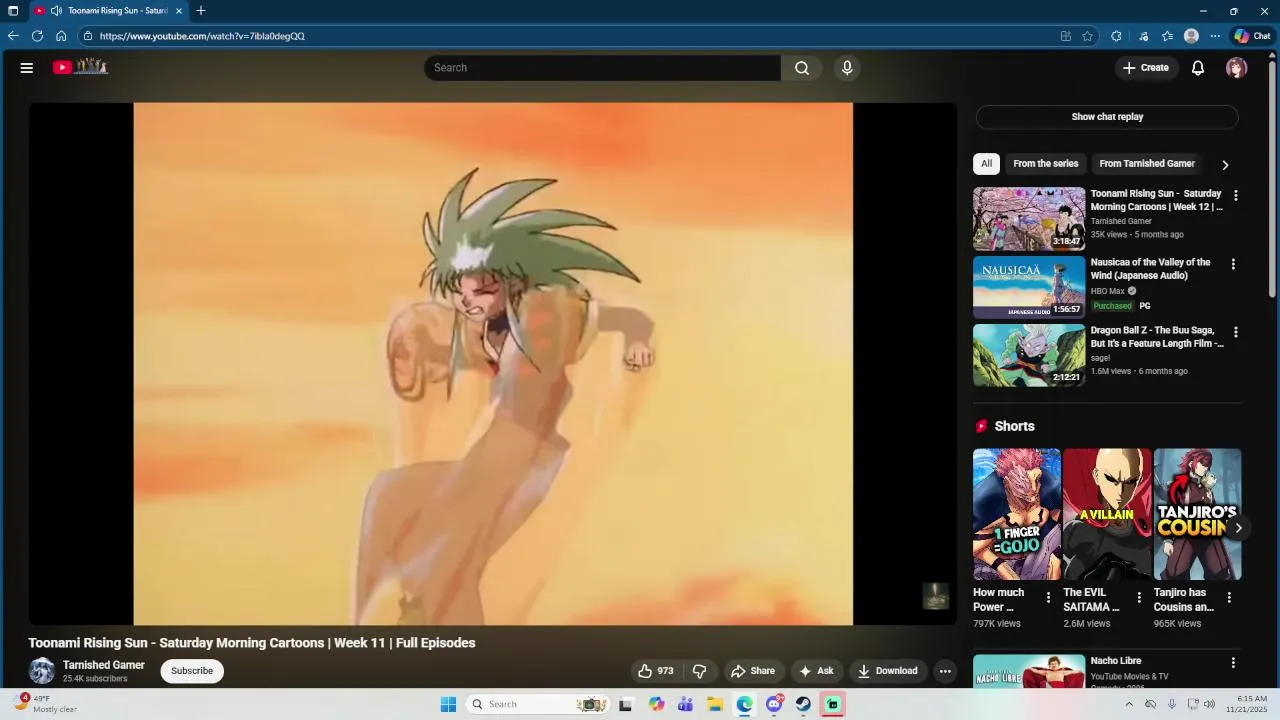Subscribe to Tarnished Gamer
Screen dimensions: 1280x720
pos(192,671)
